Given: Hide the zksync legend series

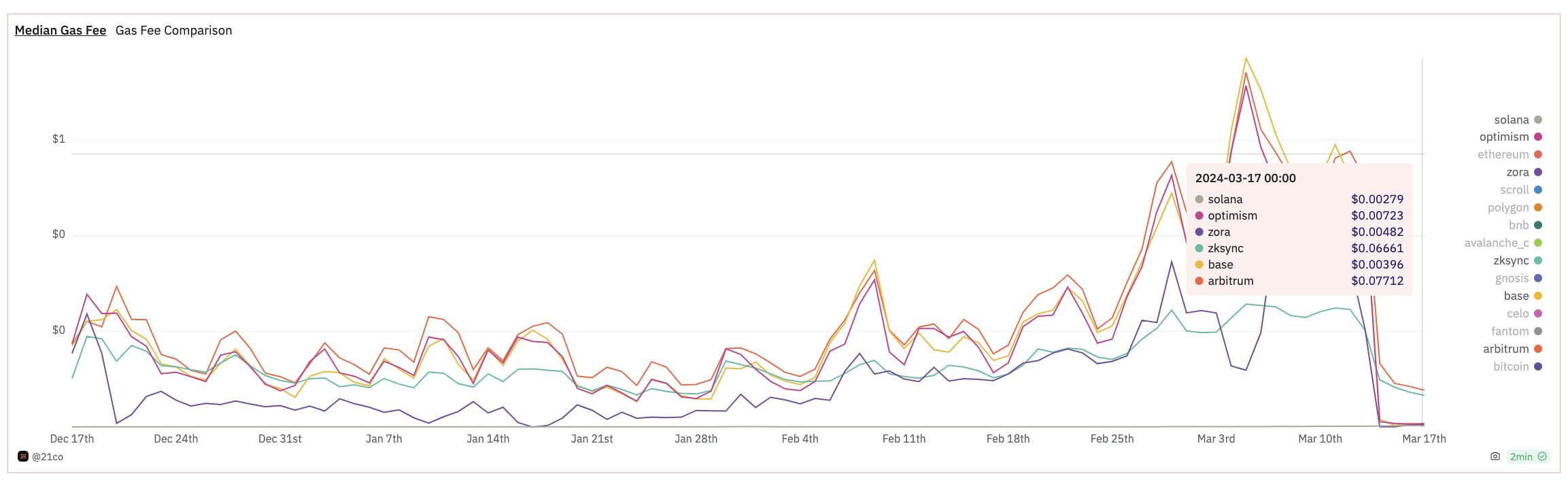Looking at the screenshot, I should (1511, 261).
